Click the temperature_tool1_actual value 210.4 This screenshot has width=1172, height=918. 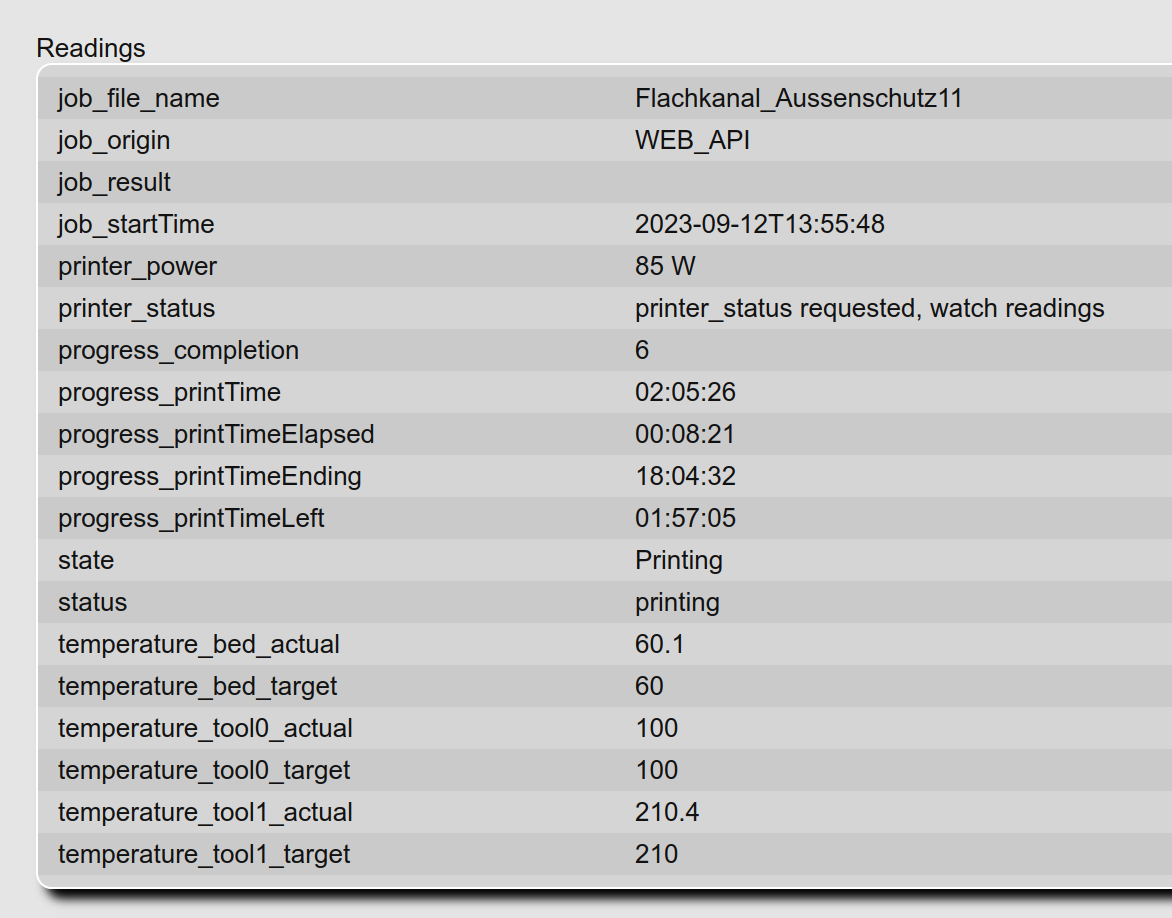(x=667, y=812)
